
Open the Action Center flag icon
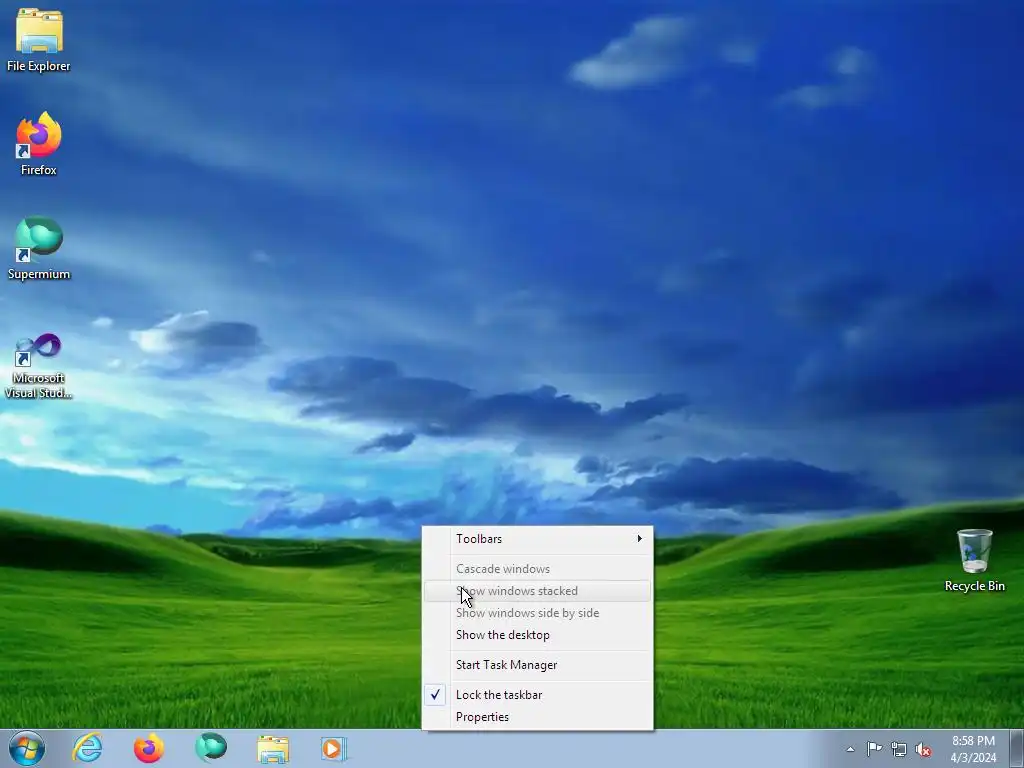874,749
